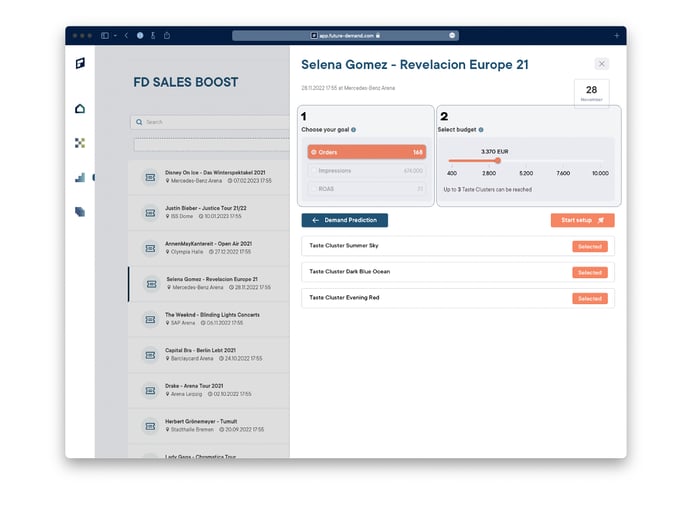Set budget slider near 7.600 mark
Viewport: 688px width, 509px height.
tap(563, 161)
